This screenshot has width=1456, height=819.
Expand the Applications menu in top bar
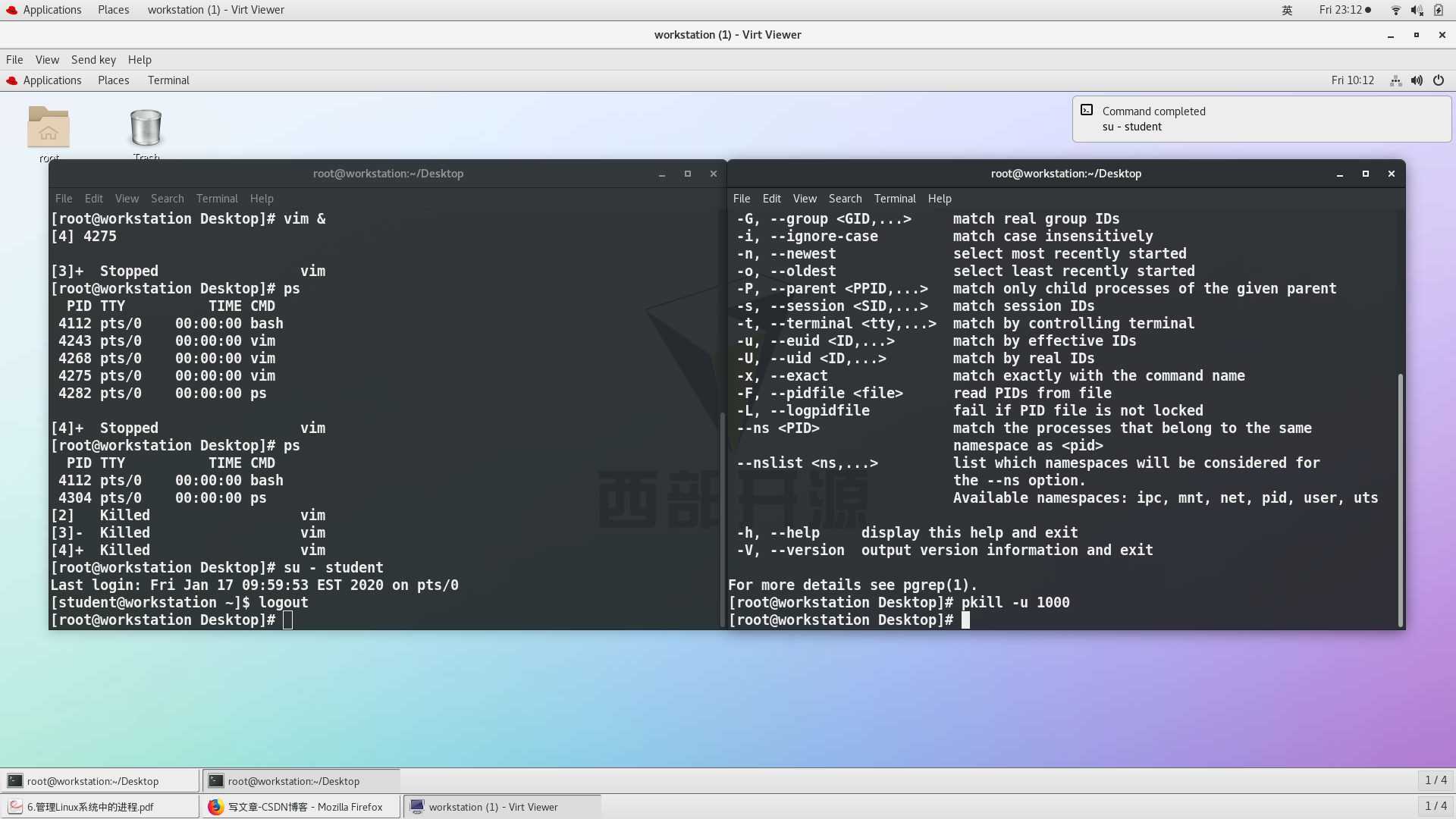coord(52,9)
